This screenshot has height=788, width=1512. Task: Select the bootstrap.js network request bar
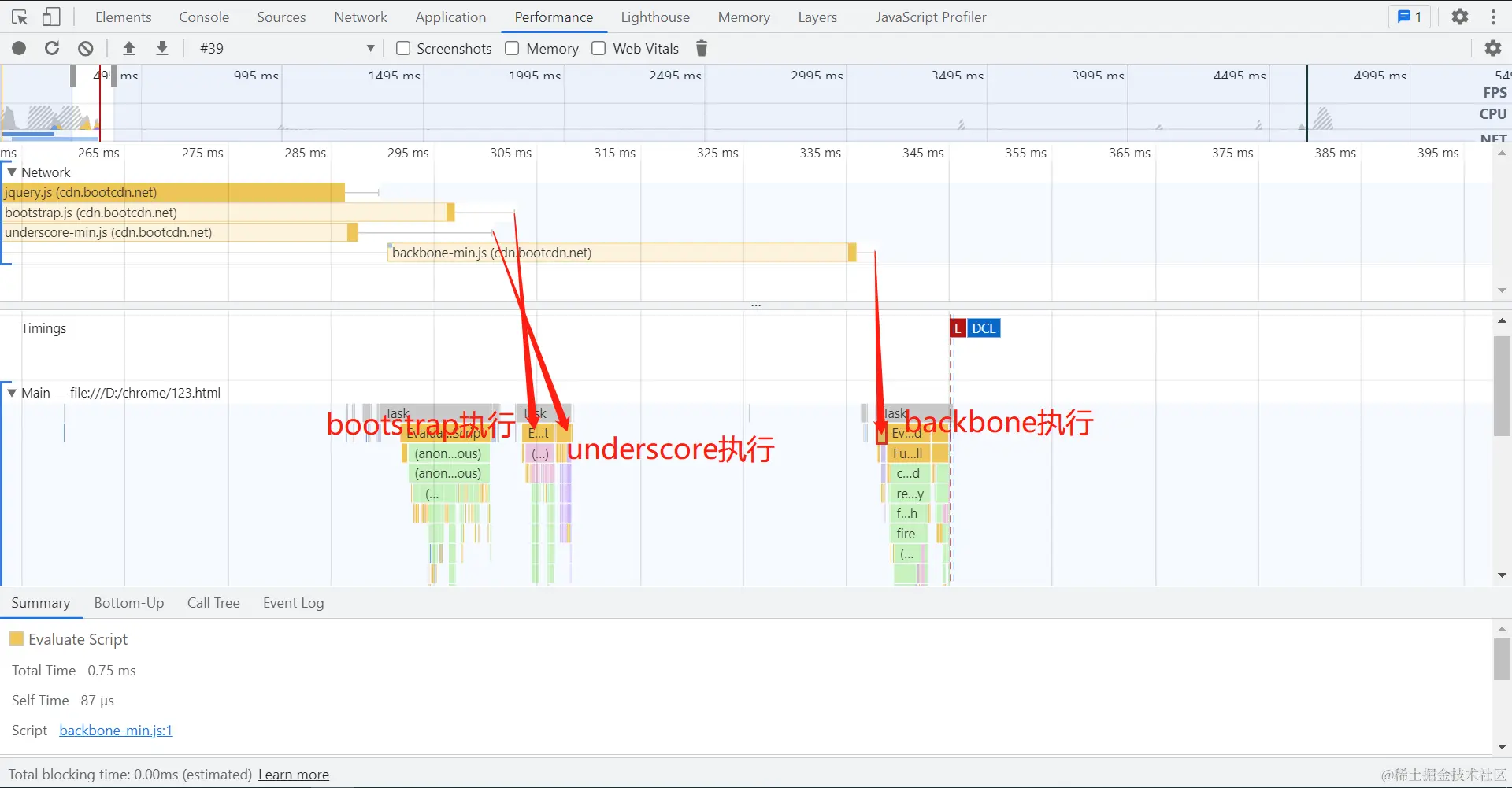pos(228,213)
